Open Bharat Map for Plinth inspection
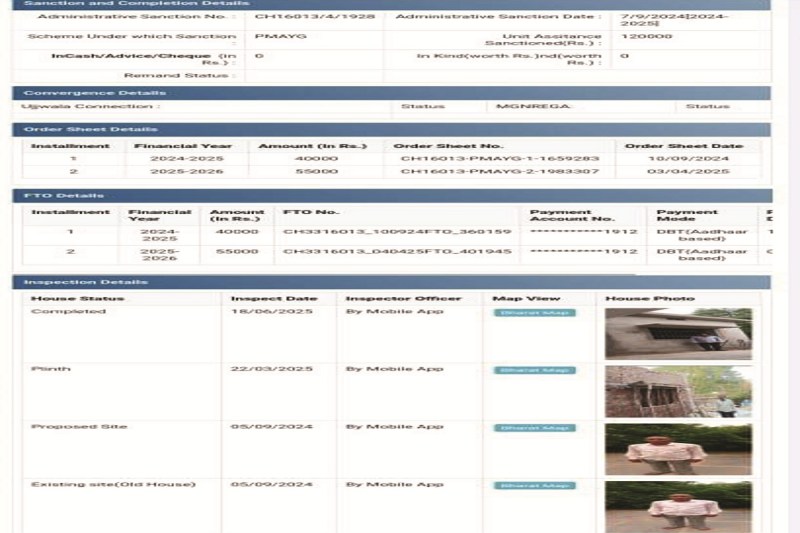Screen dimensions: 800x533 click(534, 370)
